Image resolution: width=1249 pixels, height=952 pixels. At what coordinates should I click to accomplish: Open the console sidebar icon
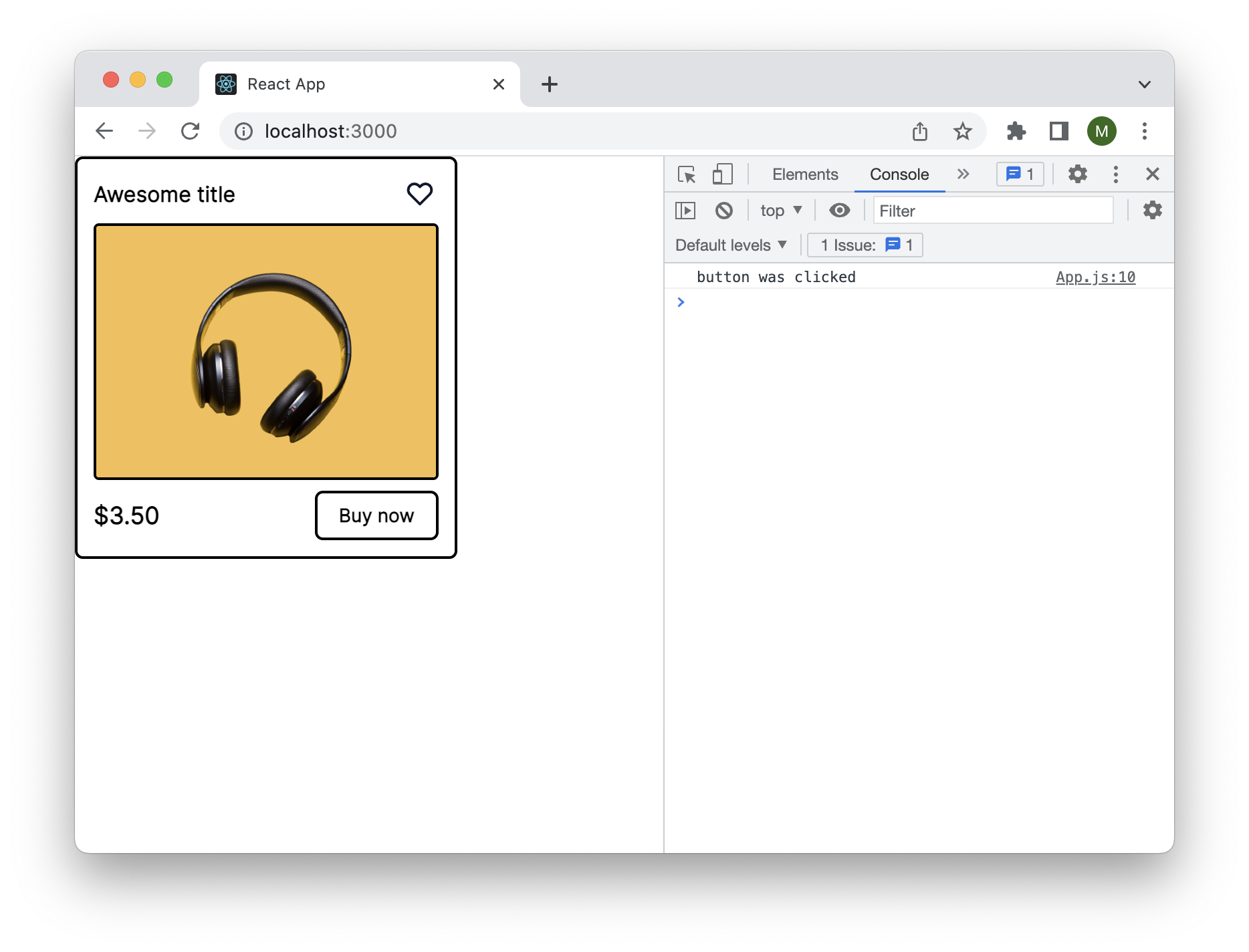tap(686, 210)
